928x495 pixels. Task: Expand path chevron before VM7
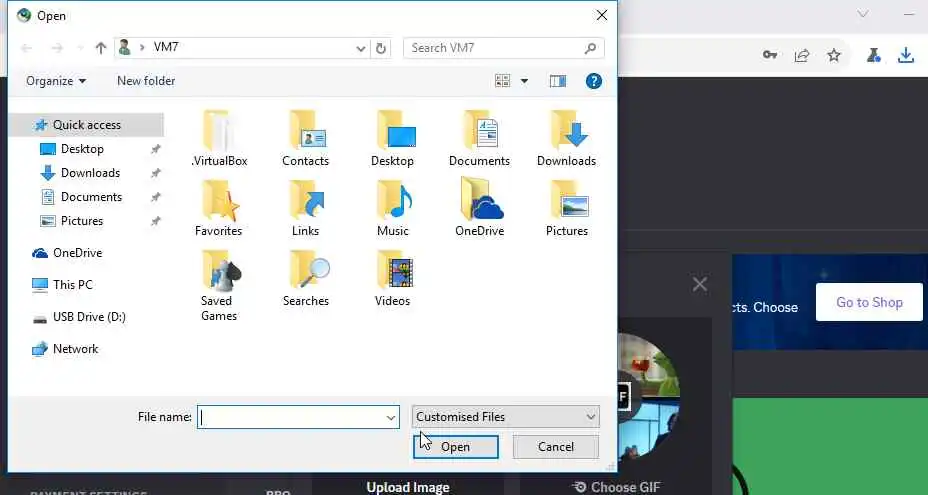142,47
